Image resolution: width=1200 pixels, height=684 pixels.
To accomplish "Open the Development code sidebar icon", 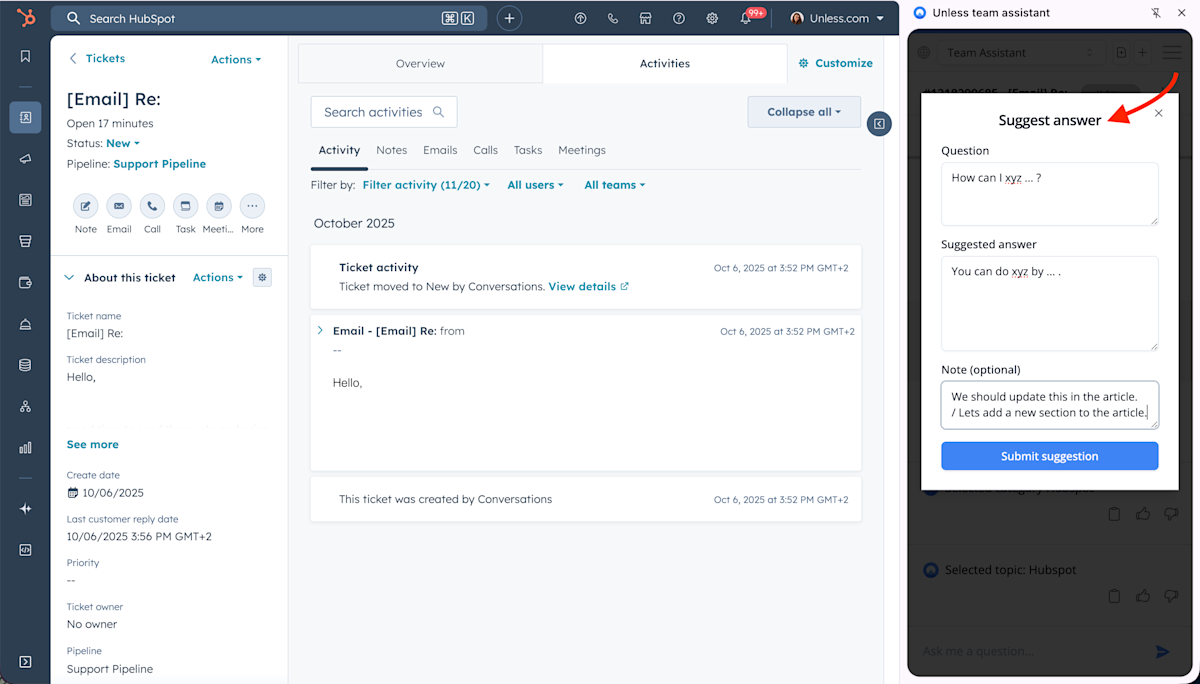I will [25, 550].
